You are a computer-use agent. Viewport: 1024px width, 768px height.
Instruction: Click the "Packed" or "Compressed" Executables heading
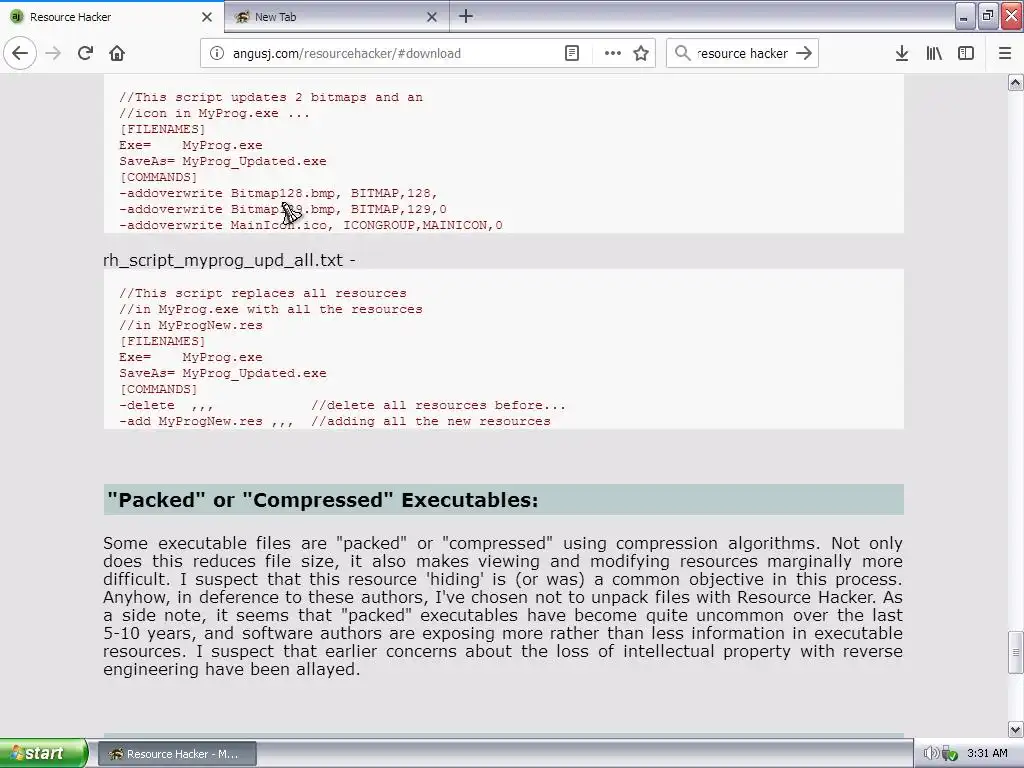point(323,500)
